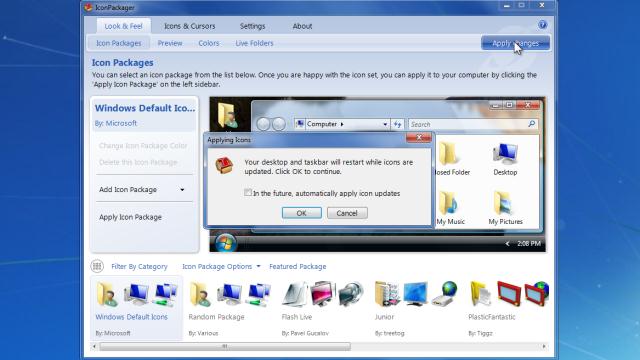
Task: Click the Start orb in the preview
Action: pos(225,243)
